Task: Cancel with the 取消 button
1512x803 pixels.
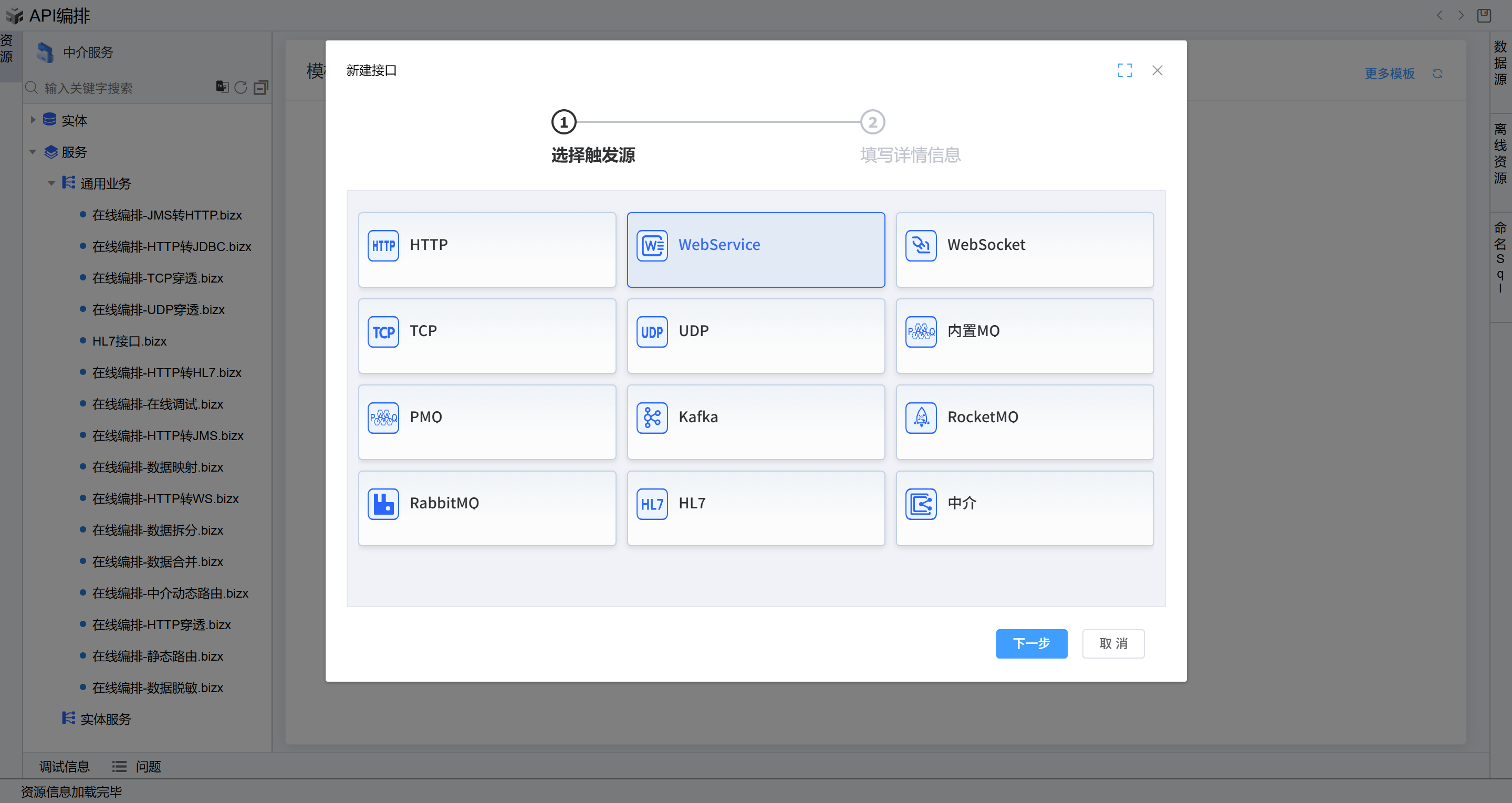Action: pyautogui.click(x=1113, y=643)
